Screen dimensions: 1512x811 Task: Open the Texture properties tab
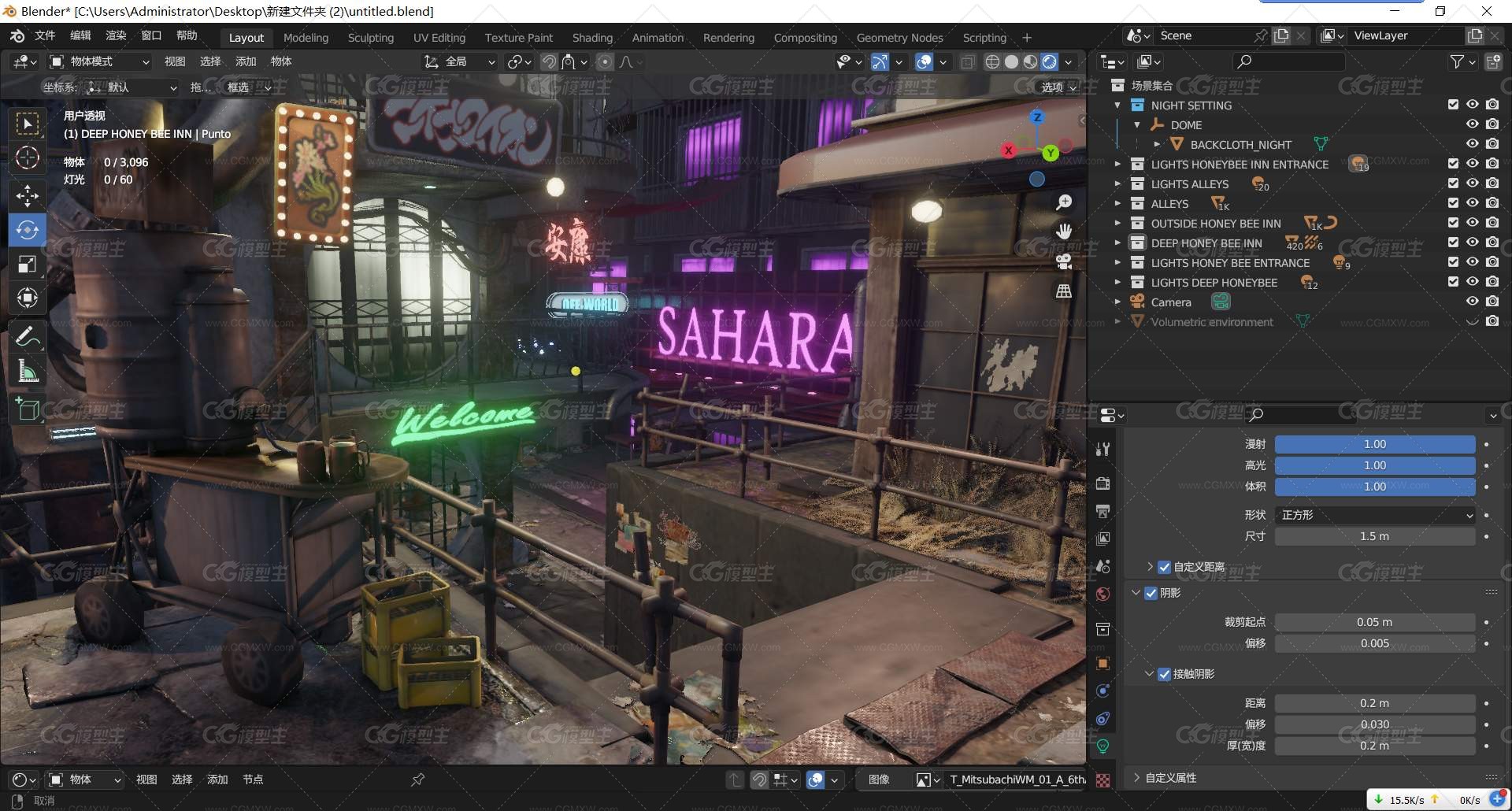(x=1103, y=780)
